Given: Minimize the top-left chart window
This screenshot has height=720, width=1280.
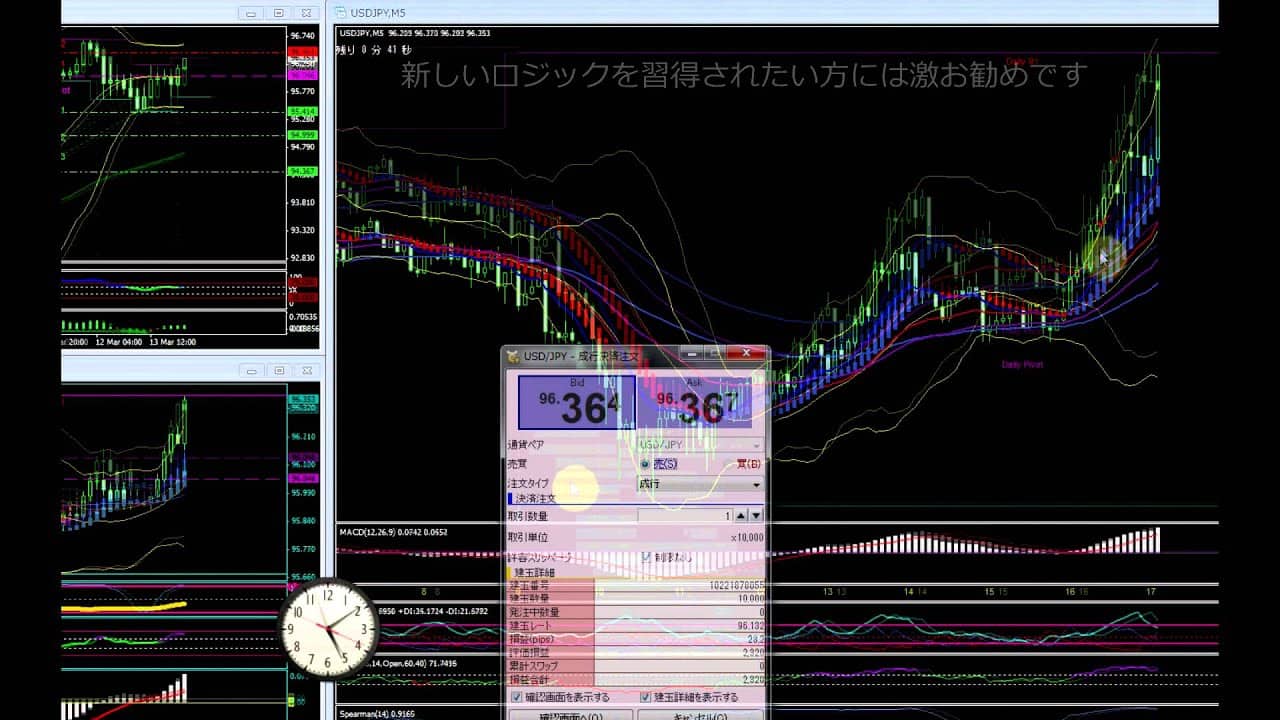Looking at the screenshot, I should pyautogui.click(x=251, y=14).
